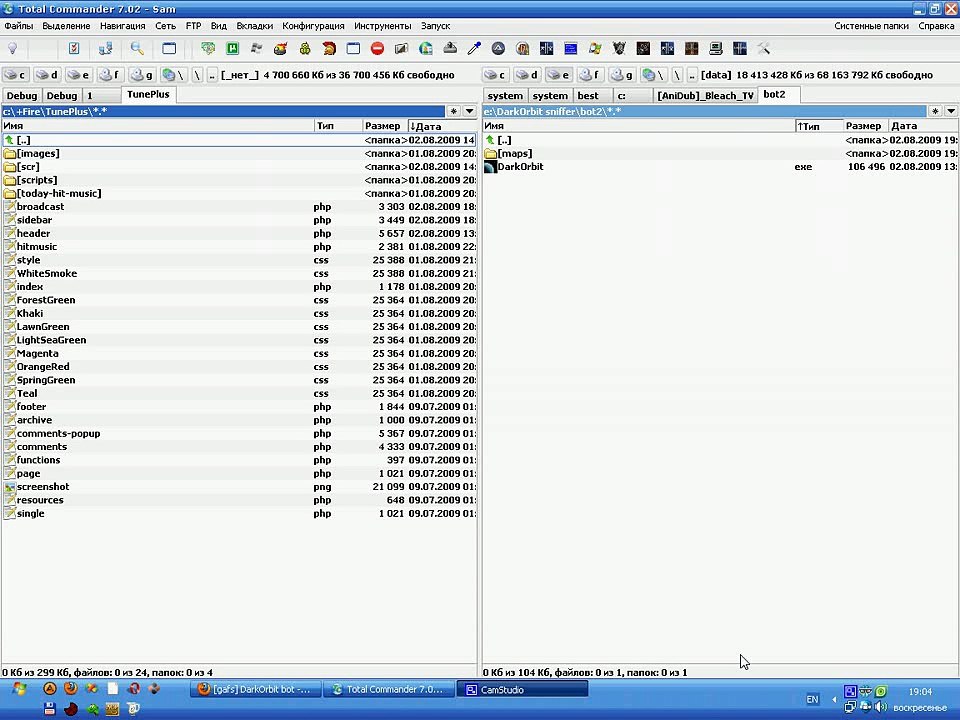960x720 pixels.
Task: Switch left panel to optical drive f
Action: tap(110, 75)
